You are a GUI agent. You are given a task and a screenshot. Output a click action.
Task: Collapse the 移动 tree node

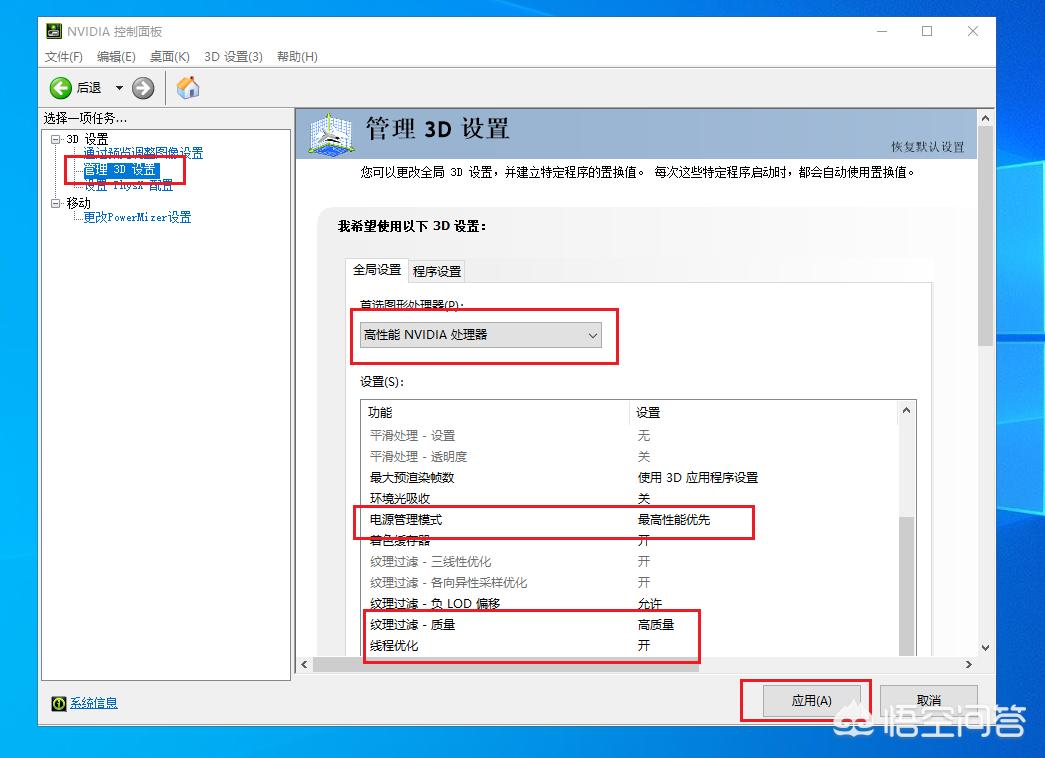(55, 203)
